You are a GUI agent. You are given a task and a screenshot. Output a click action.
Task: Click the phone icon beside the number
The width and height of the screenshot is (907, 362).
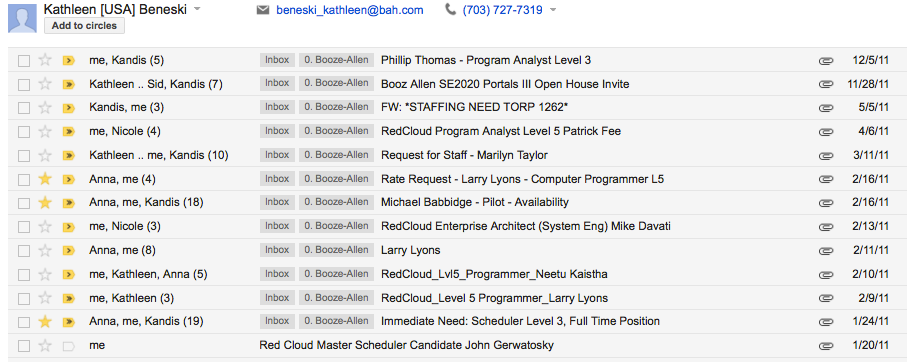click(450, 10)
